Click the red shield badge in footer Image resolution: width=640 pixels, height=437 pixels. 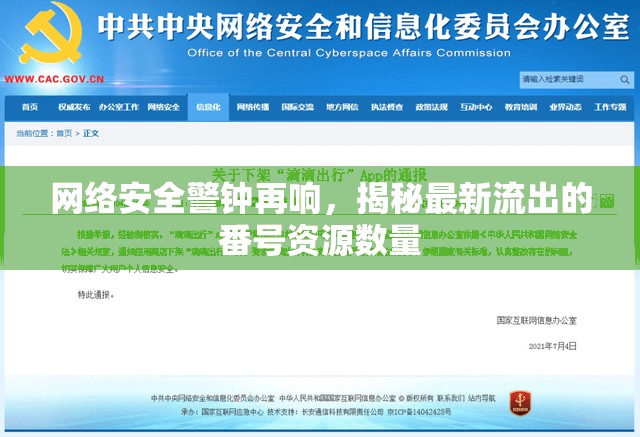(520, 403)
